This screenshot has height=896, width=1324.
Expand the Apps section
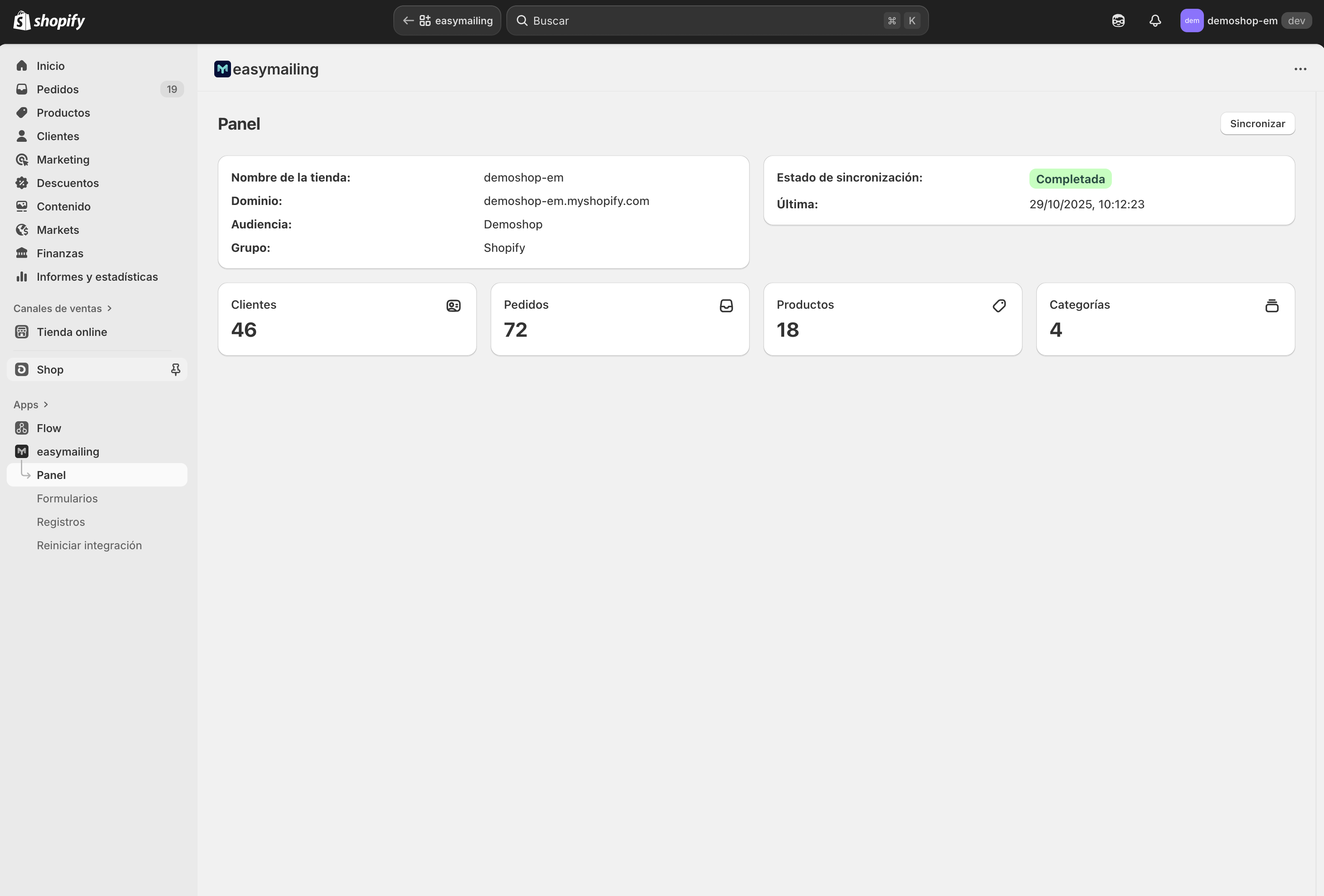point(31,404)
